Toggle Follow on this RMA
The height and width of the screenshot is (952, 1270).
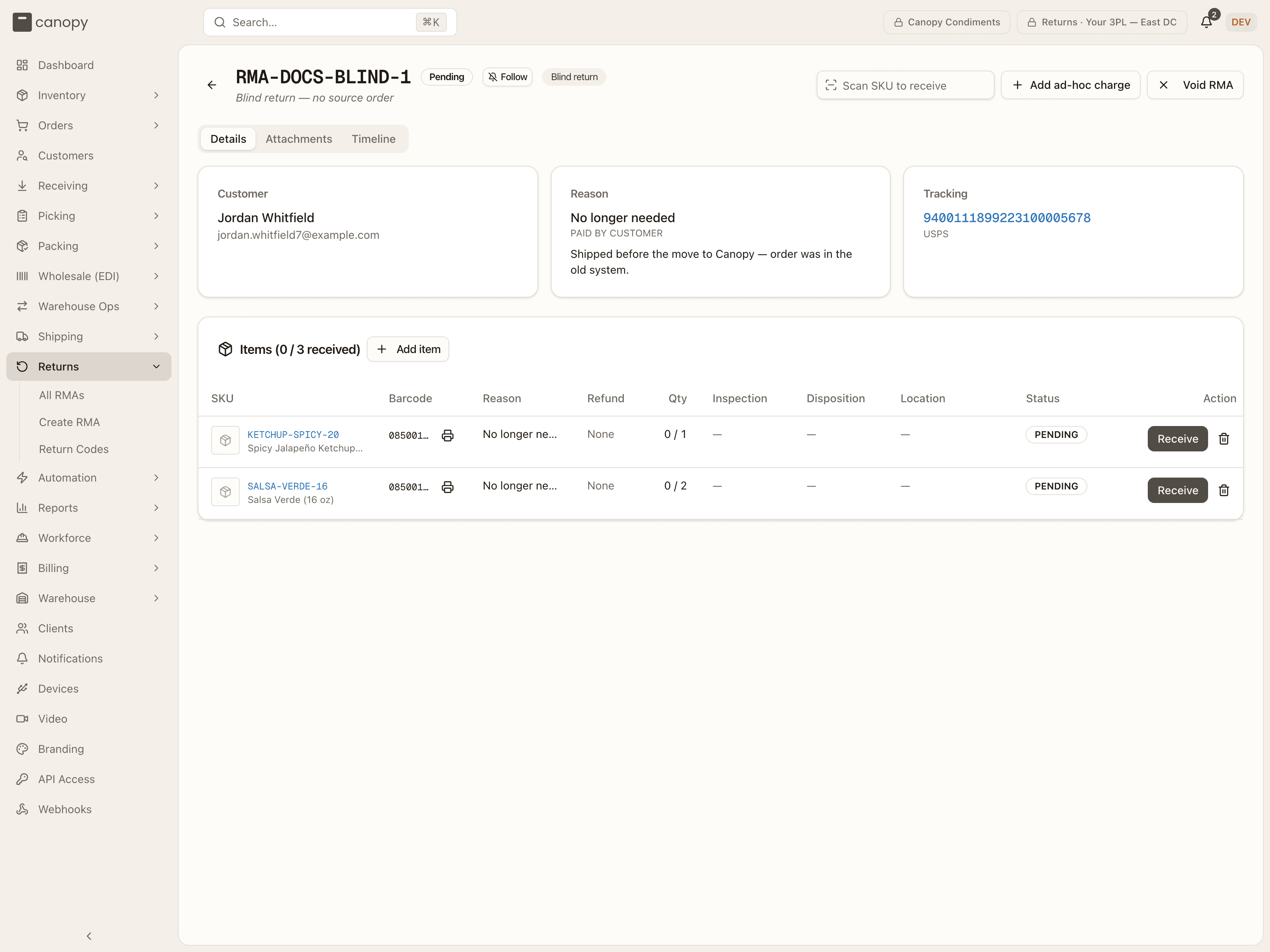tap(508, 77)
